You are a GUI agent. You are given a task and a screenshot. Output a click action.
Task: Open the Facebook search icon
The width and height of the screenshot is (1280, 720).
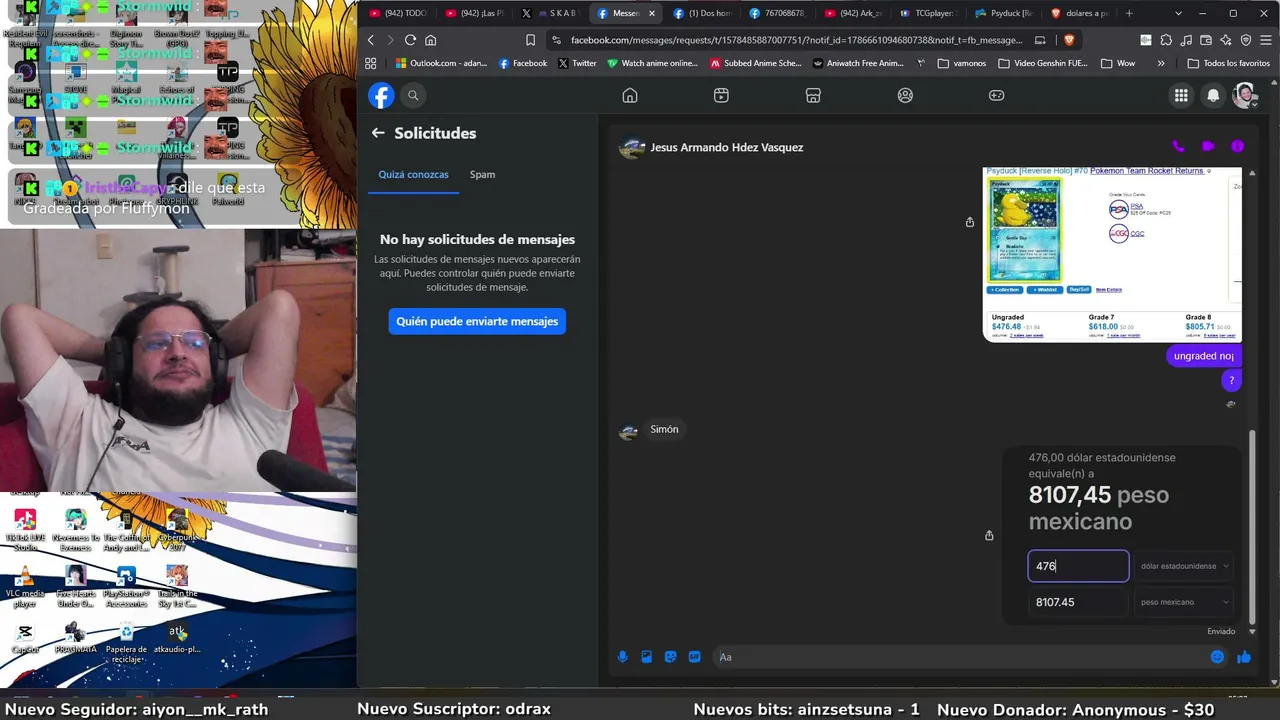point(413,95)
